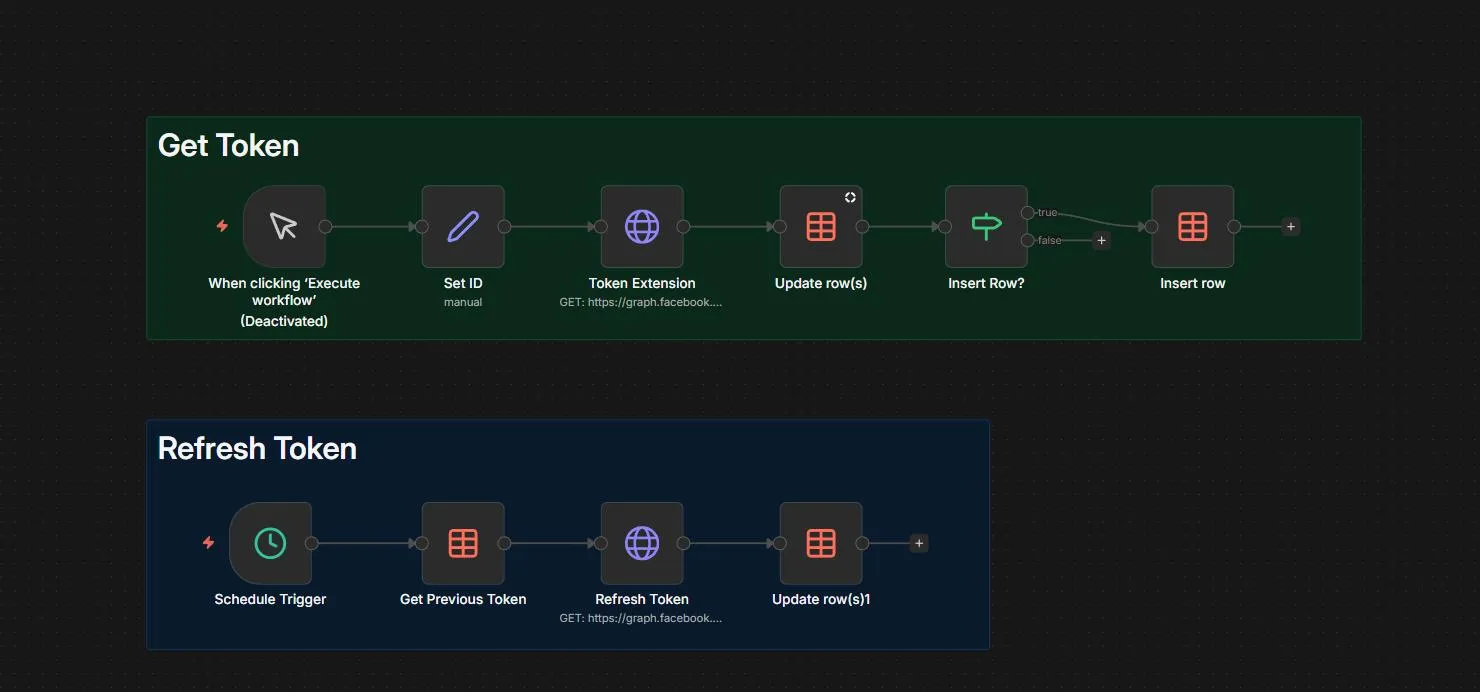This screenshot has width=1480, height=692.
Task: Select the Get Previous Token node
Action: click(463, 544)
